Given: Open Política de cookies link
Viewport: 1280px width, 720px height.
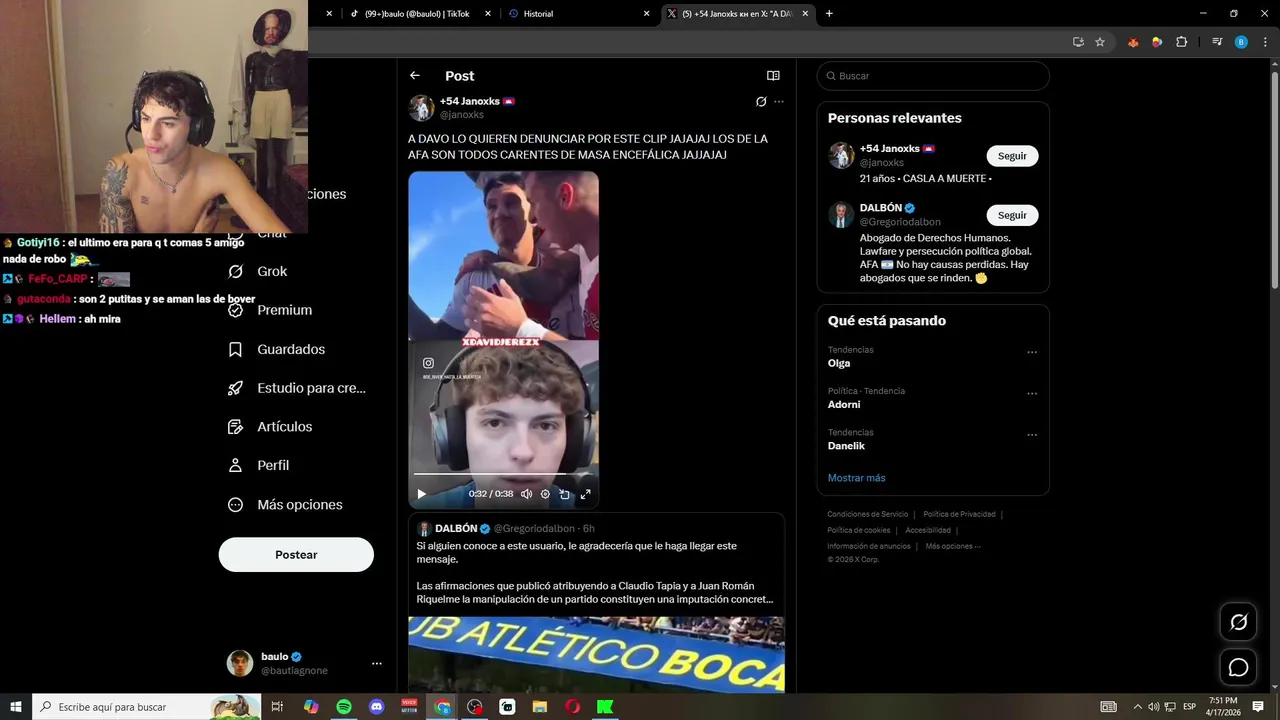Looking at the screenshot, I should click(x=858, y=530).
